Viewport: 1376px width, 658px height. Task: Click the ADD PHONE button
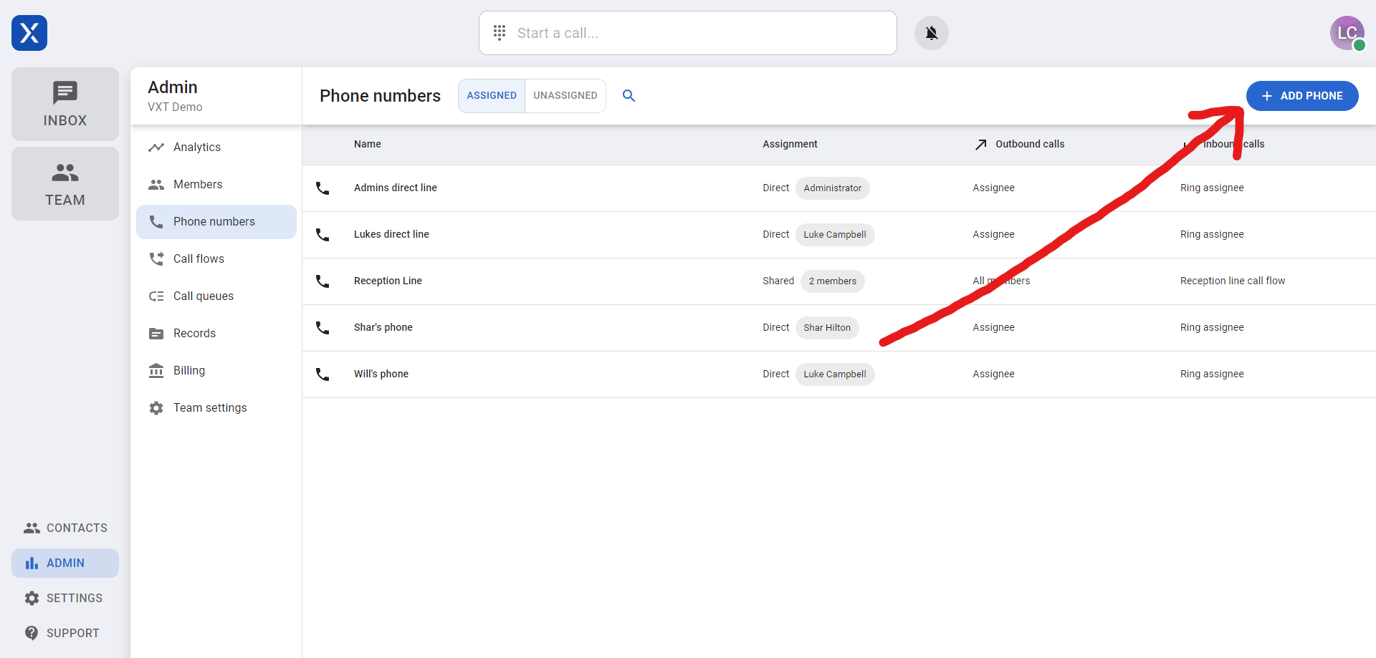pyautogui.click(x=1301, y=95)
